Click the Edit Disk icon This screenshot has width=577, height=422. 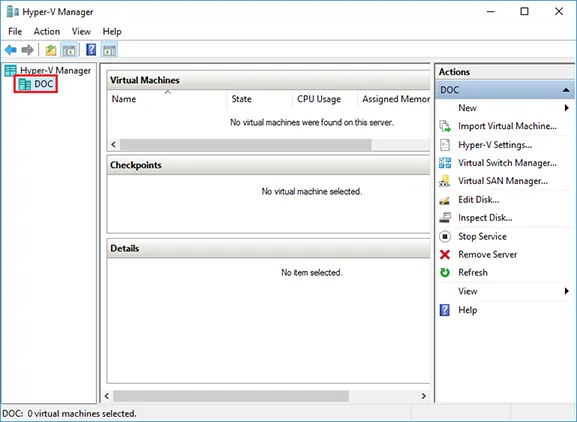point(445,200)
